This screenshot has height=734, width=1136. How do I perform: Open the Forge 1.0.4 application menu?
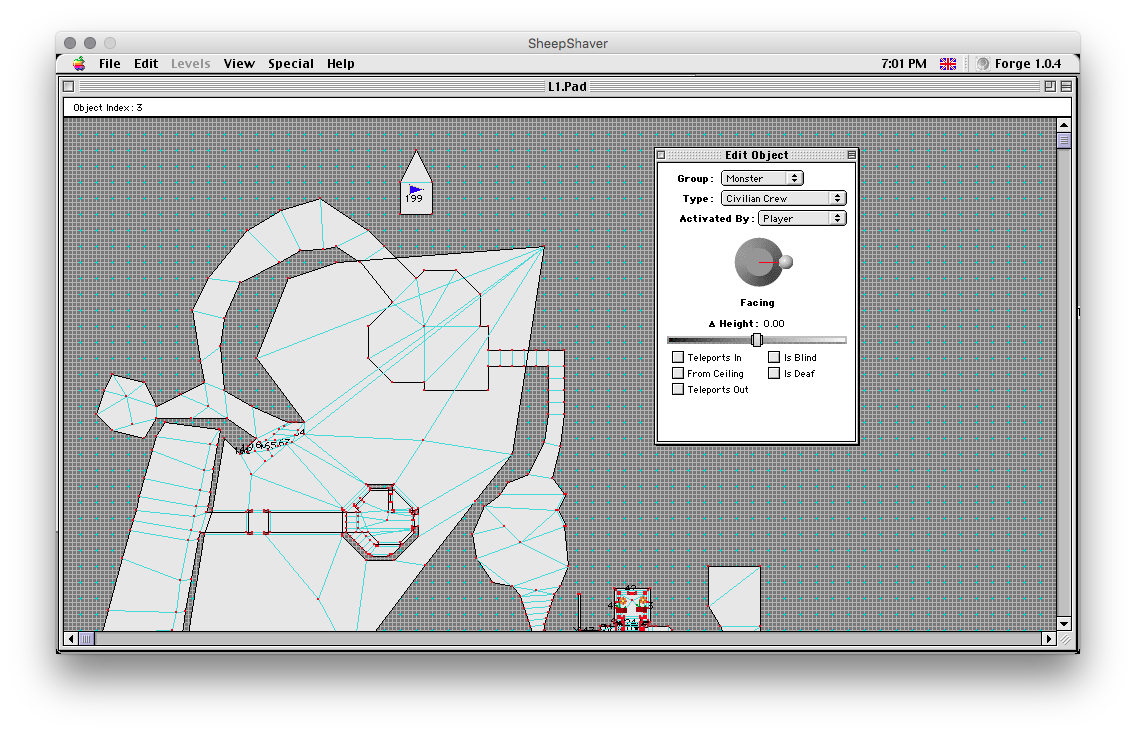click(1018, 64)
